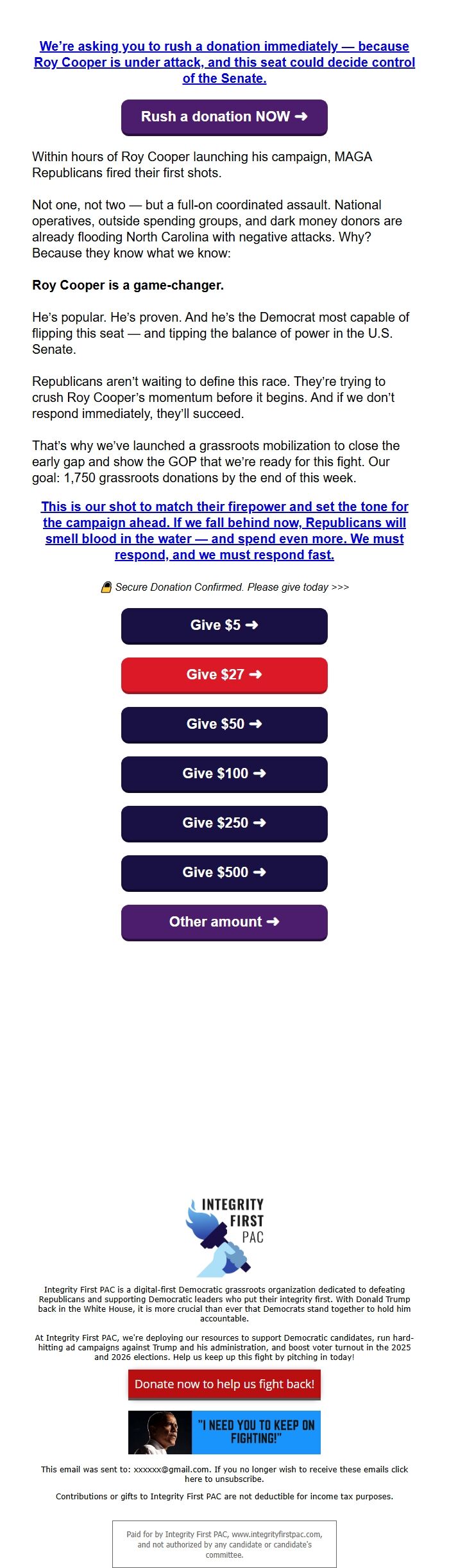Click the Give $250 button
This screenshot has width=449, height=1568.
224,823
